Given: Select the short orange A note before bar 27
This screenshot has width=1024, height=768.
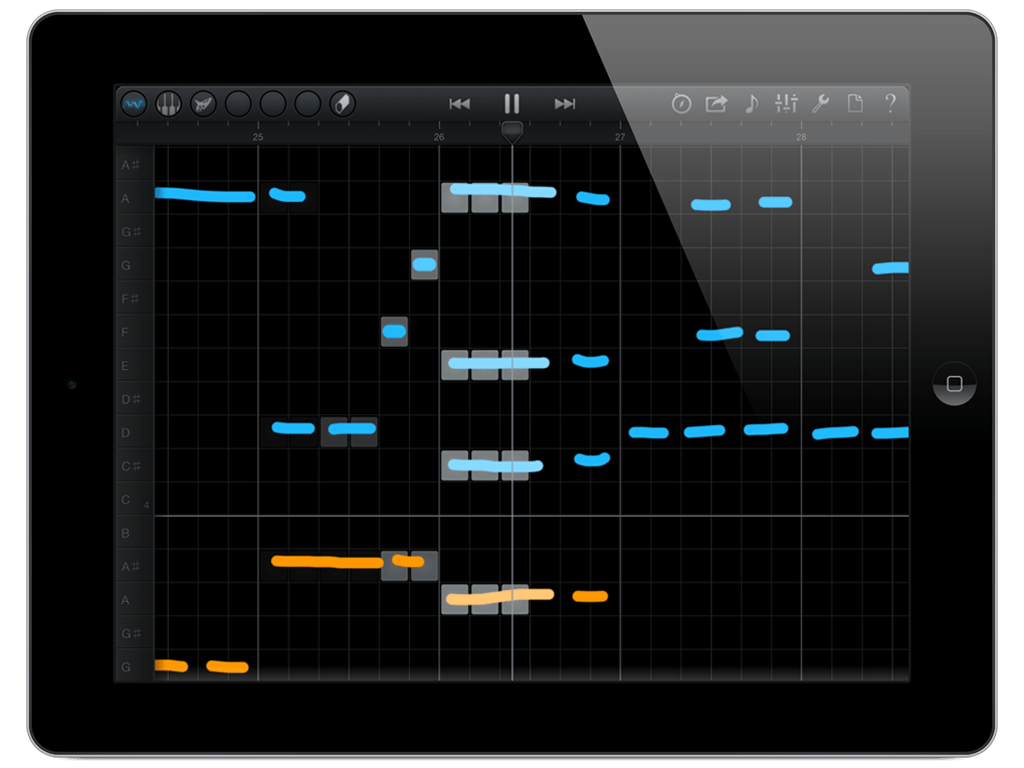Looking at the screenshot, I should click(590, 596).
